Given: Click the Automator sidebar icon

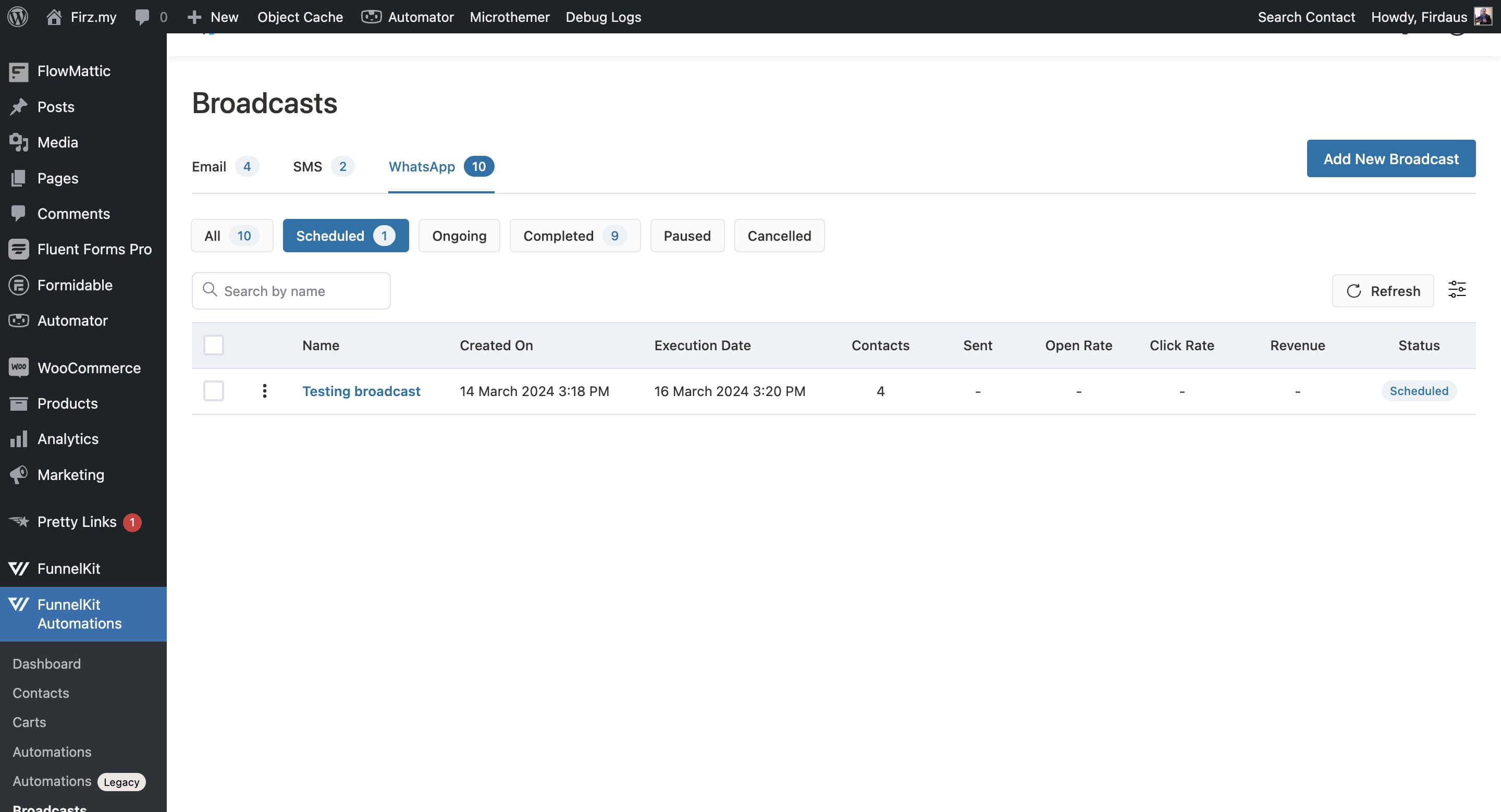Looking at the screenshot, I should [19, 321].
